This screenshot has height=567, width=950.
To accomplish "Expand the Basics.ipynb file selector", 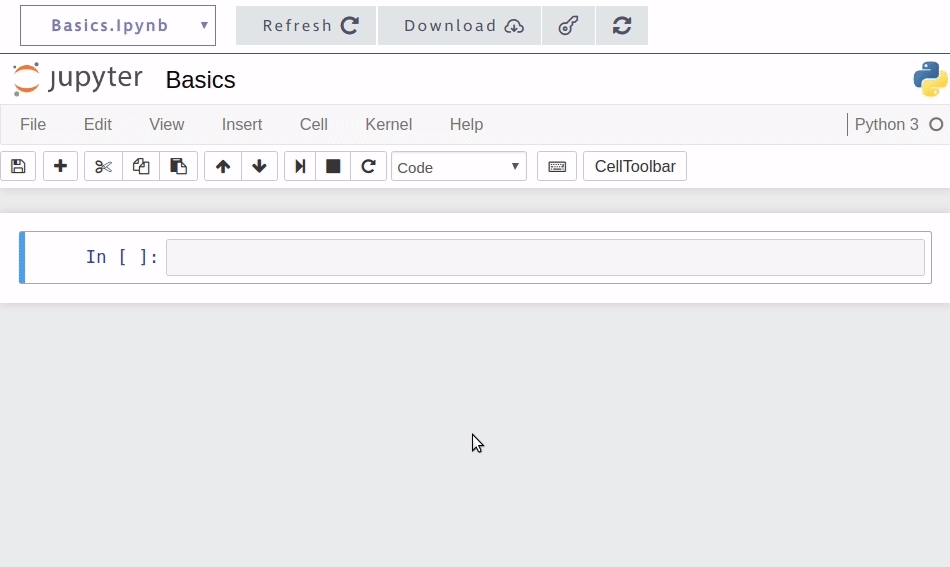I will [118, 25].
